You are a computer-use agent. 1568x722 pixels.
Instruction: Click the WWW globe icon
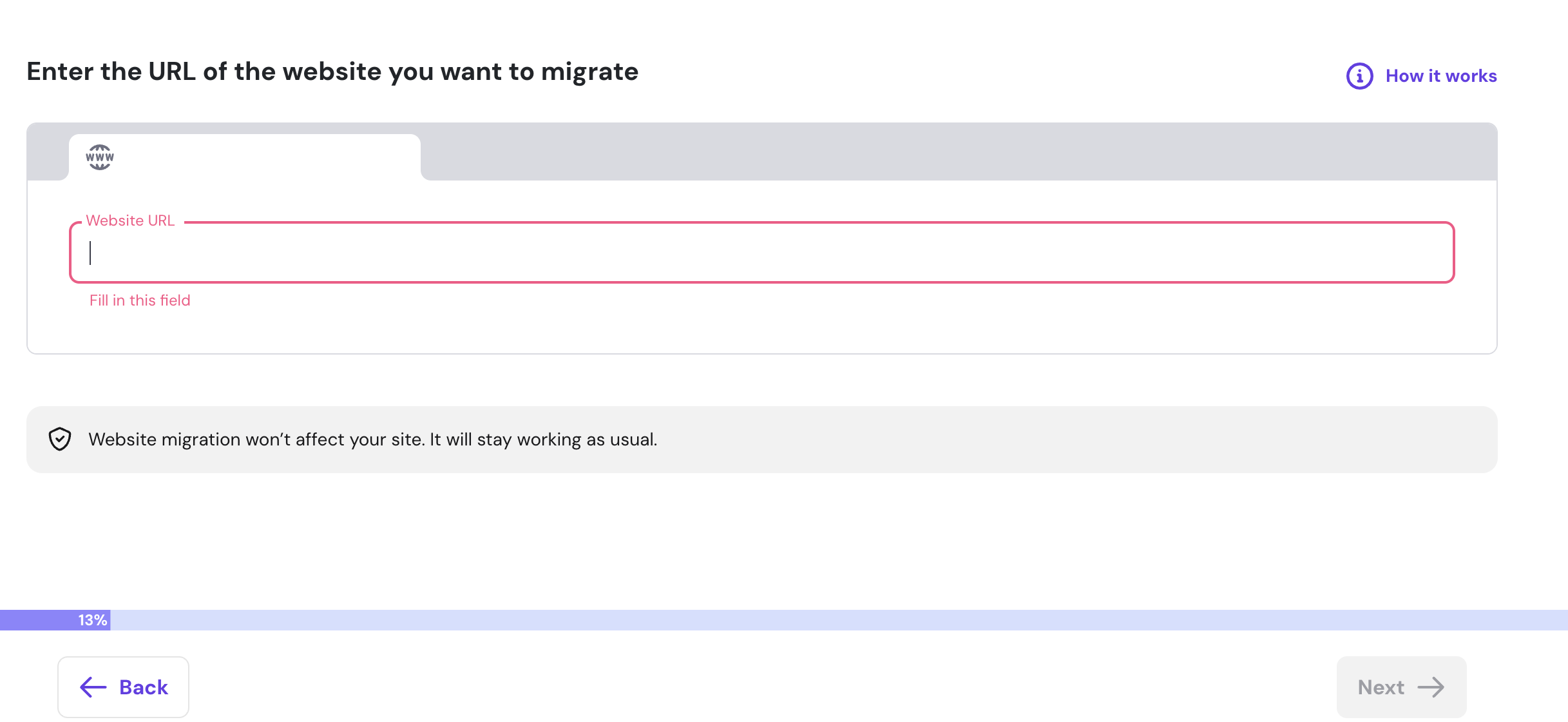coord(100,157)
